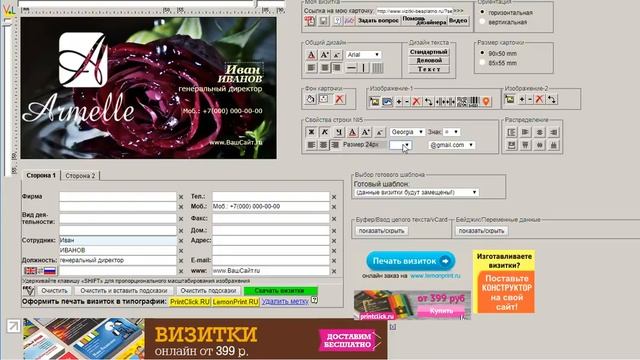
Task: Click the Должность field генеральный директор
Action: click(118, 260)
